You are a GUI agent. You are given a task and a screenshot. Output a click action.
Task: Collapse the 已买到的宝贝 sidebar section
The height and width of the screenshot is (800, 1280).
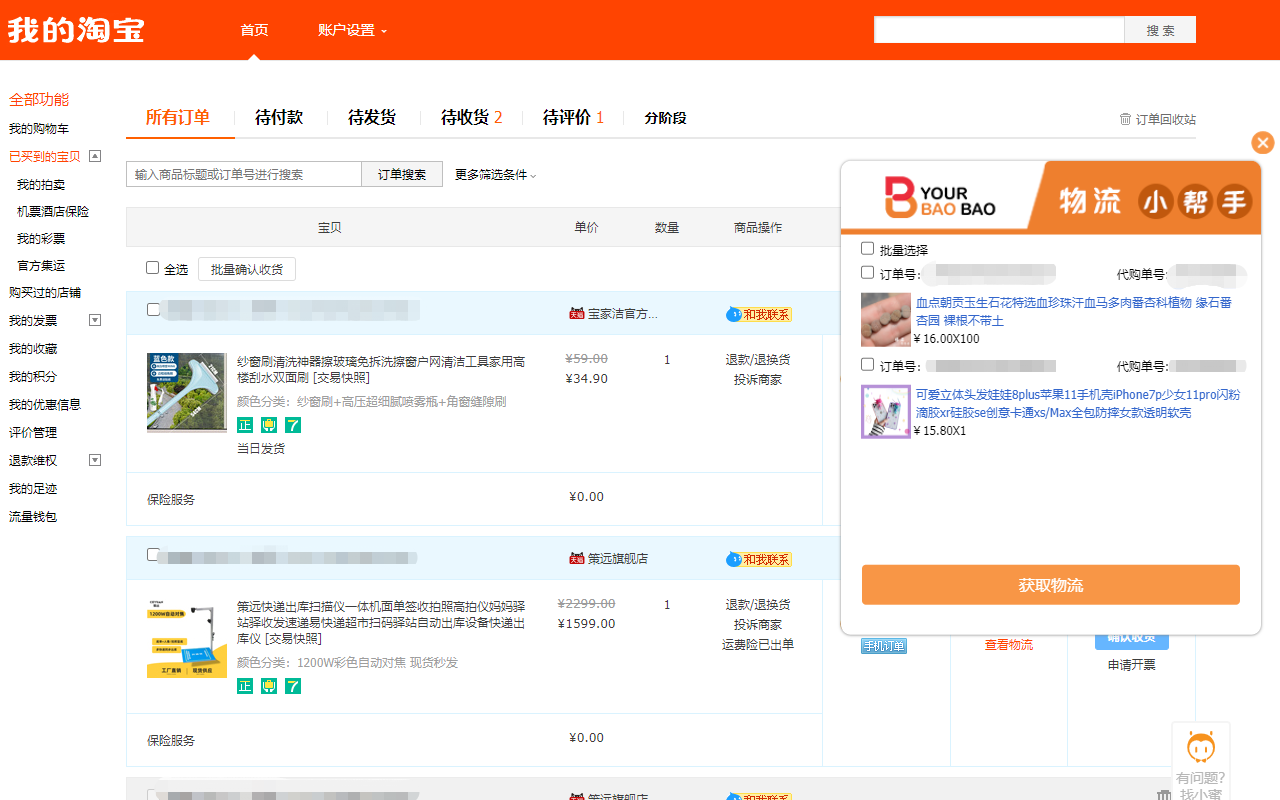tap(95, 156)
